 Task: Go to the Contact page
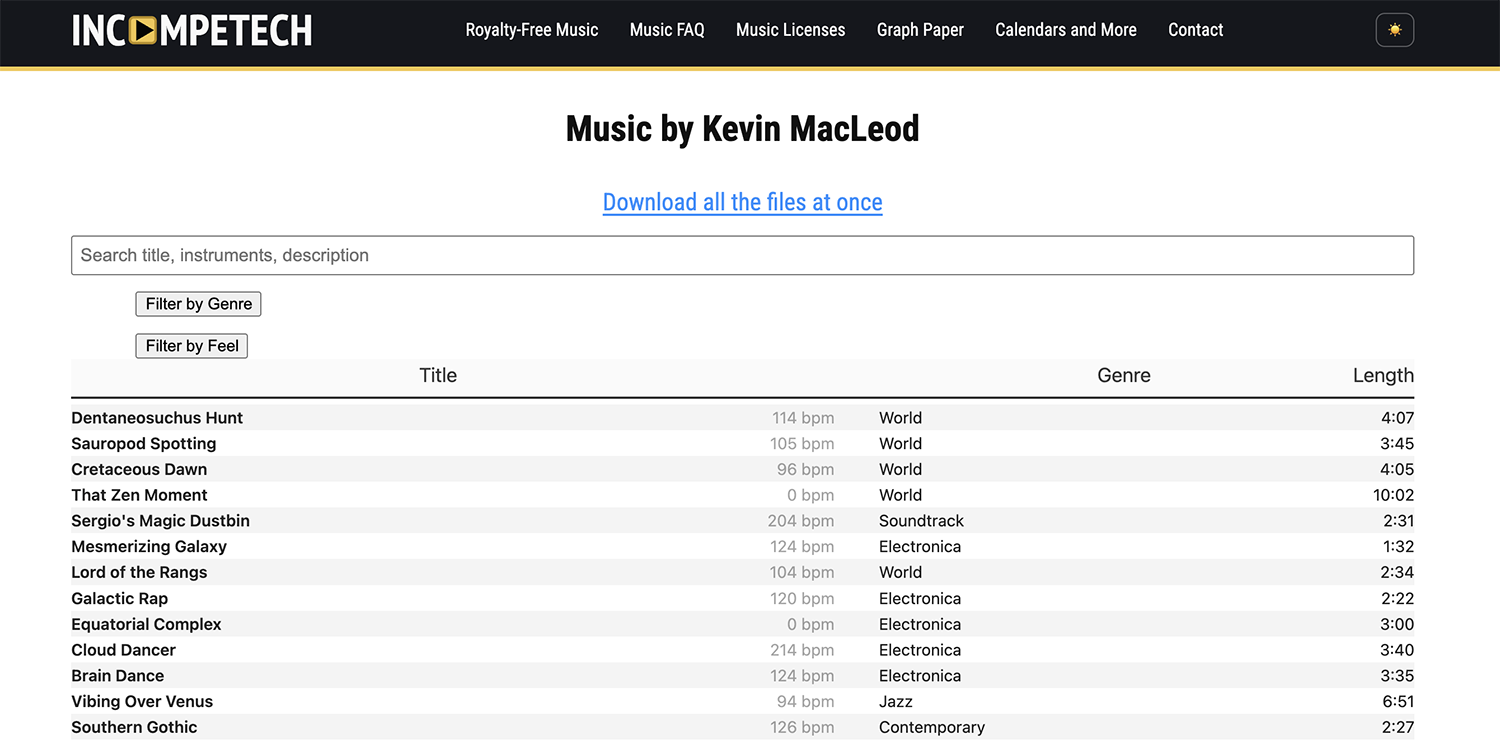pos(1196,30)
